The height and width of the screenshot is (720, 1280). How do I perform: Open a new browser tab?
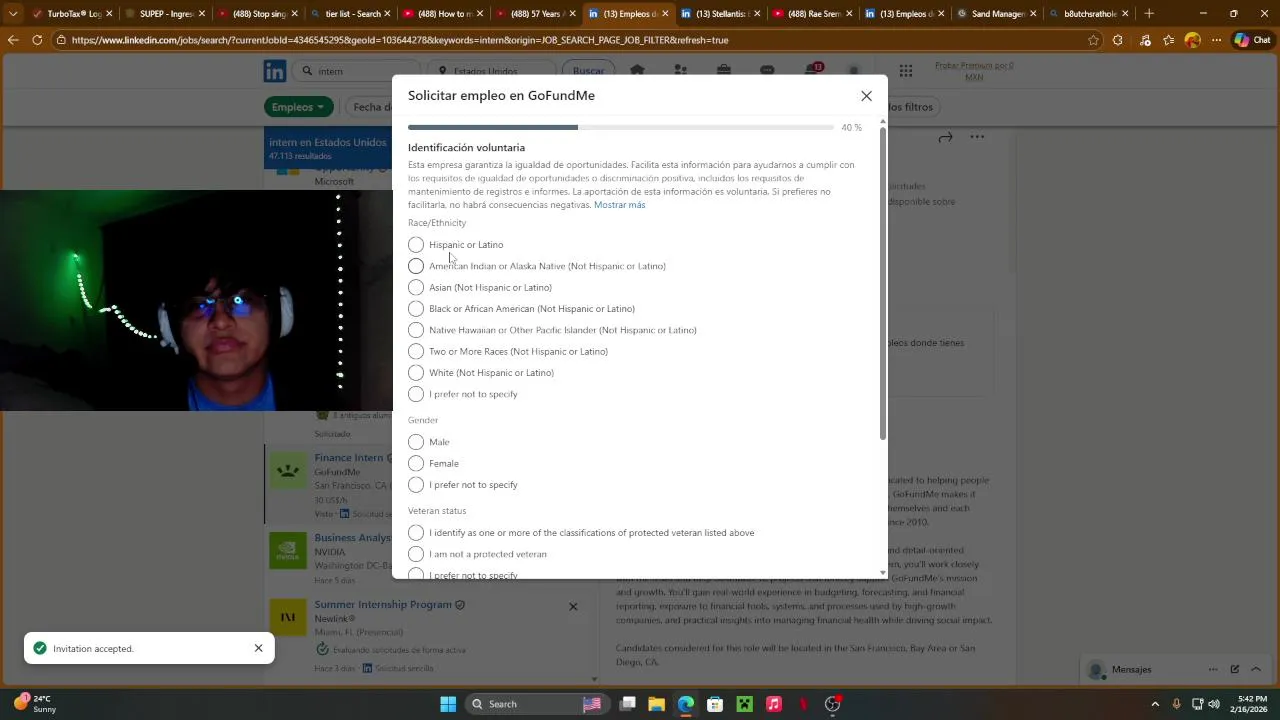pyautogui.click(x=1149, y=14)
